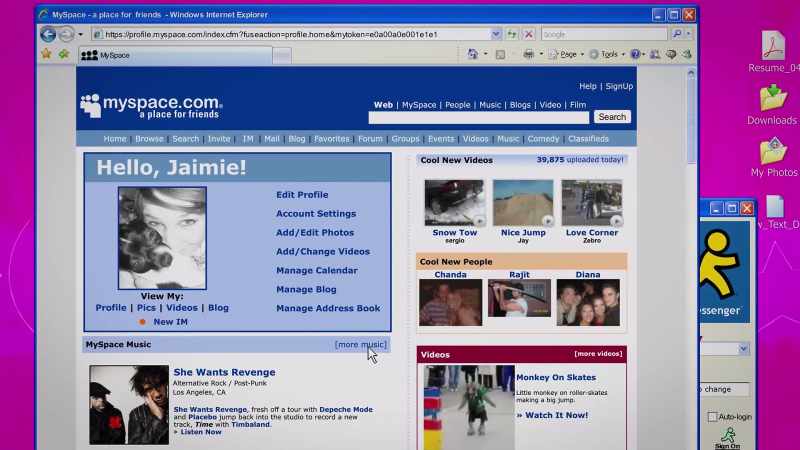Click the Pics link under View My
The height and width of the screenshot is (450, 800).
146,308
